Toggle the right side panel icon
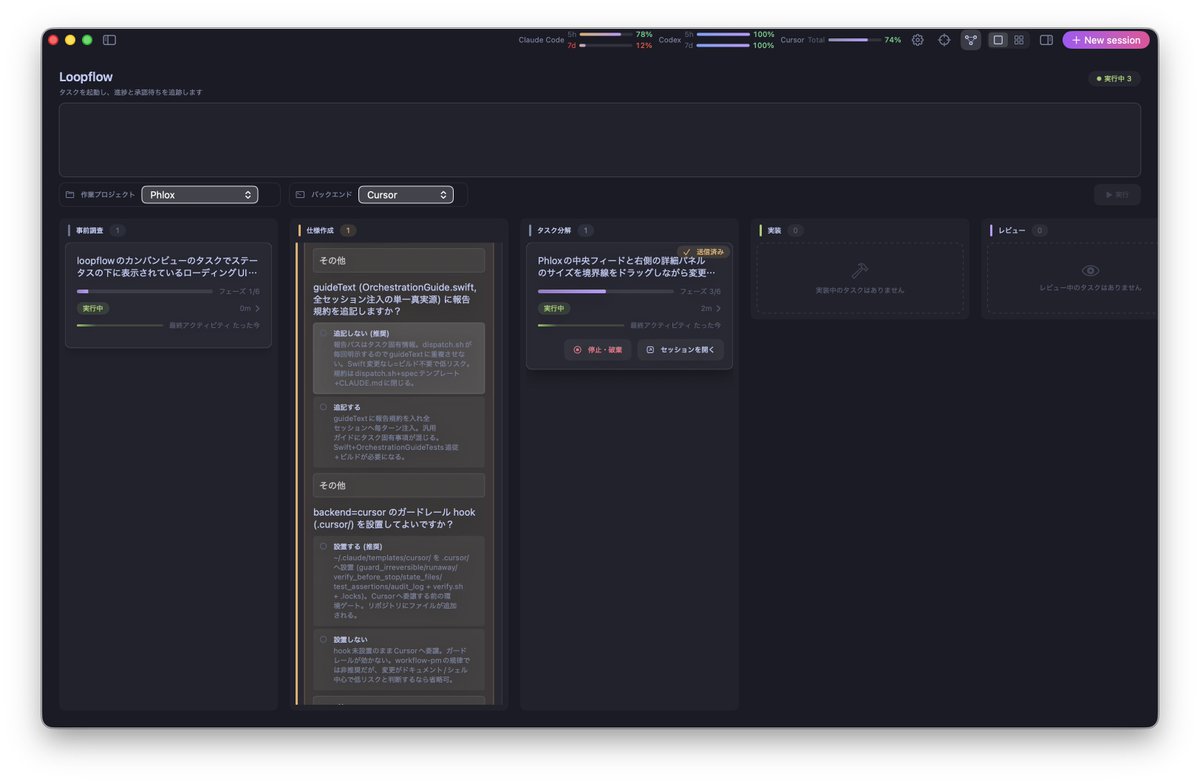1200x783 pixels. tap(1046, 40)
